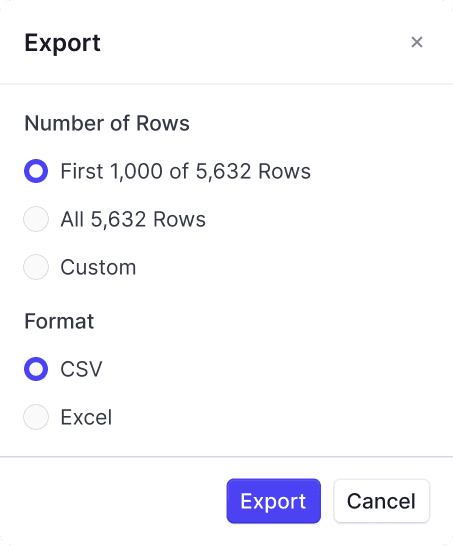Close the Export dialog with X icon
This screenshot has width=453, height=546.
click(x=417, y=42)
